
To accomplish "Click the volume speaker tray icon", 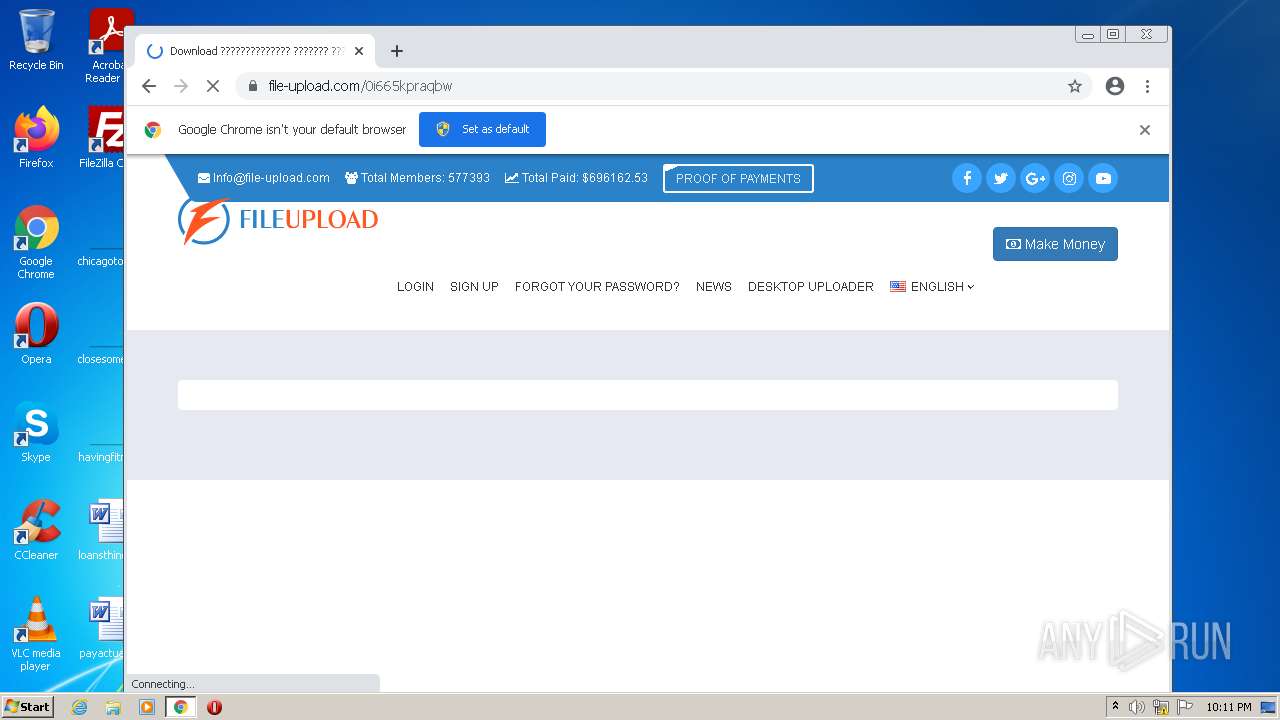I will tap(1137, 707).
